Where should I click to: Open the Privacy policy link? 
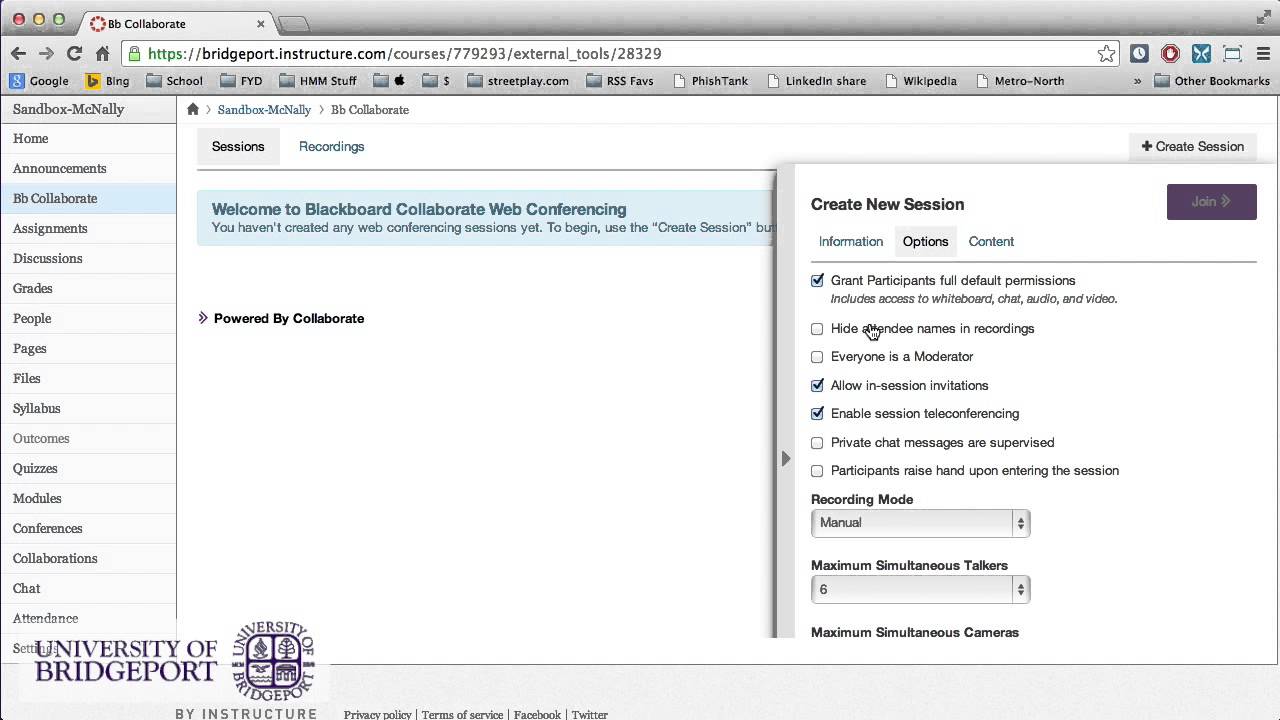point(377,714)
